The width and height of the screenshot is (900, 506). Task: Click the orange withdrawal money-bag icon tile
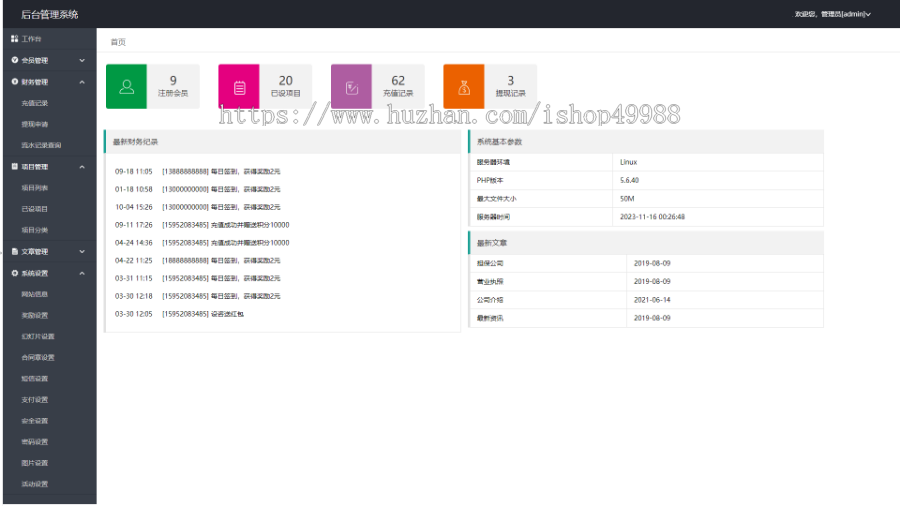pyautogui.click(x=464, y=87)
